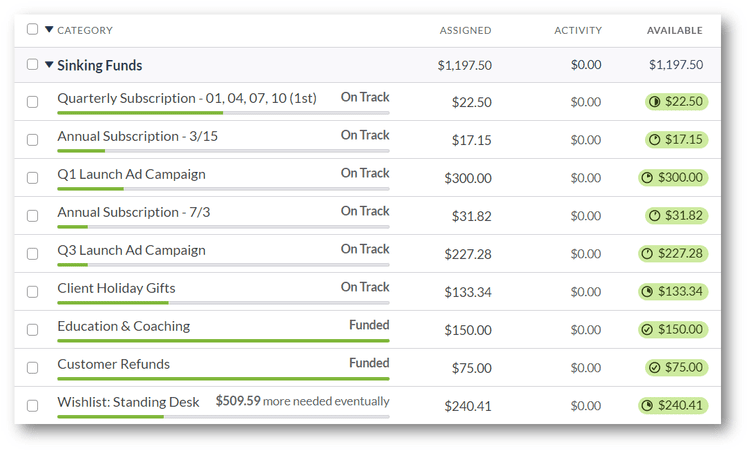Open the Client Holiday Gifts category

pos(116,288)
